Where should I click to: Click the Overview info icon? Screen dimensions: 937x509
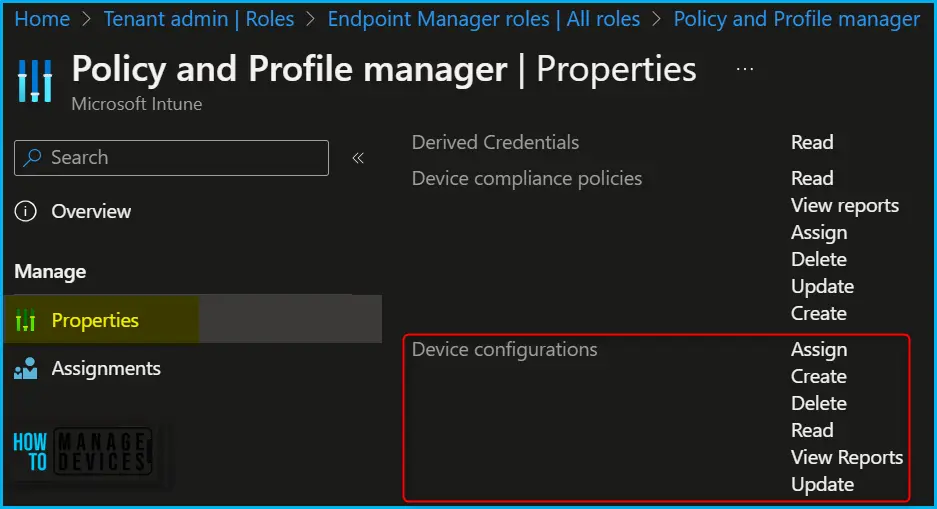pos(26,211)
